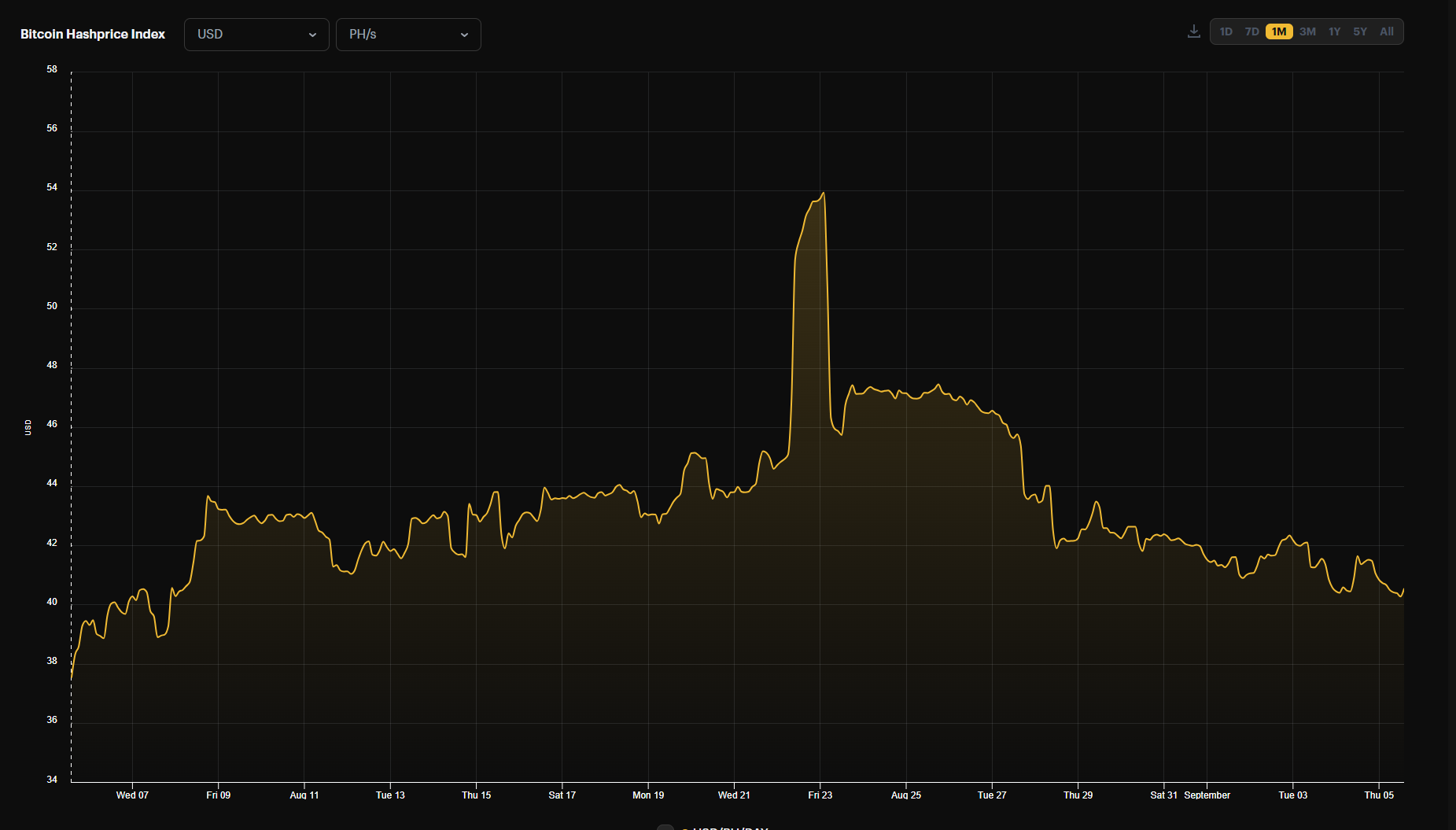Image resolution: width=1456 pixels, height=830 pixels.
Task: Click the 58 y-axis value
Action: 52,69
